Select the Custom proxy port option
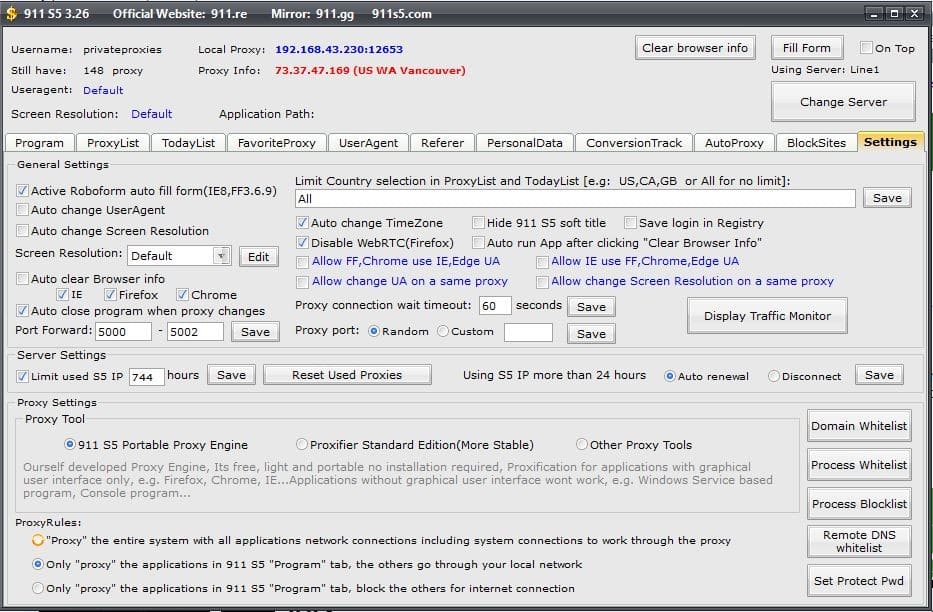Image resolution: width=933 pixels, height=612 pixels. tap(443, 331)
